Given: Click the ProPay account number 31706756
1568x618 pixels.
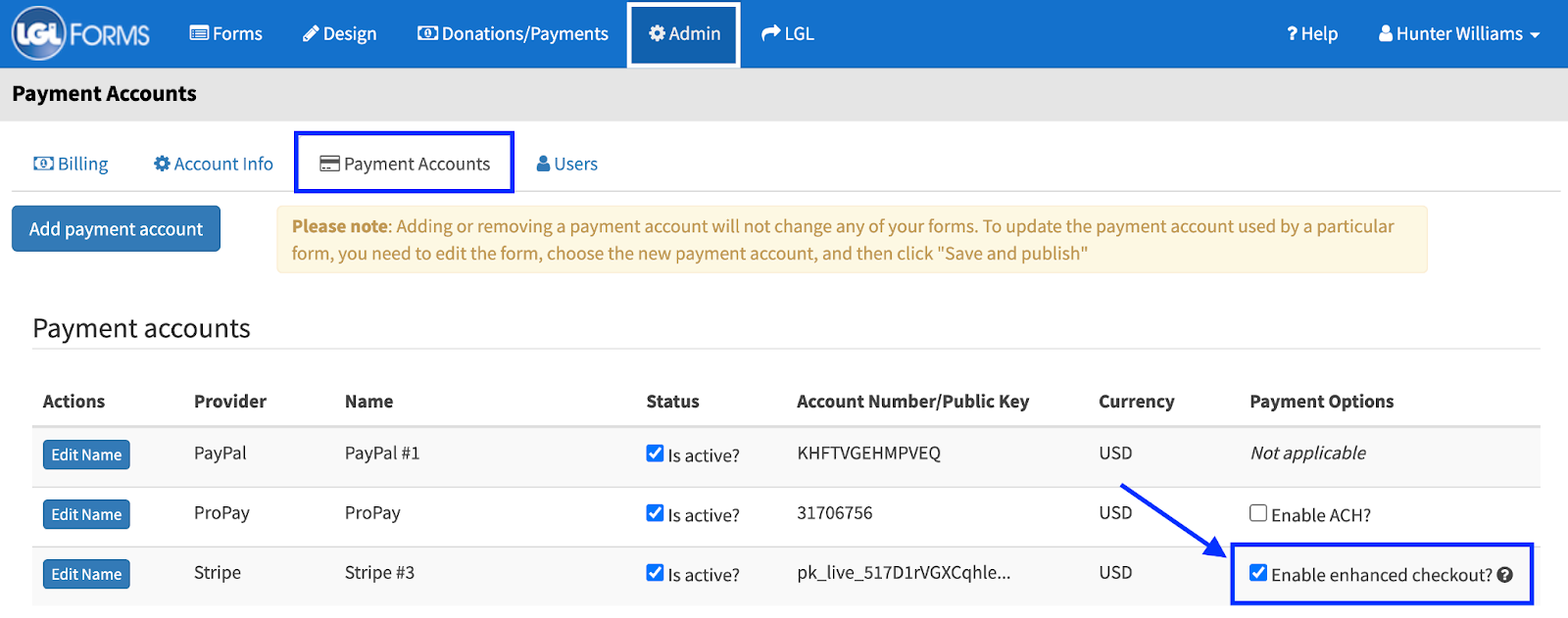Looking at the screenshot, I should tap(834, 513).
